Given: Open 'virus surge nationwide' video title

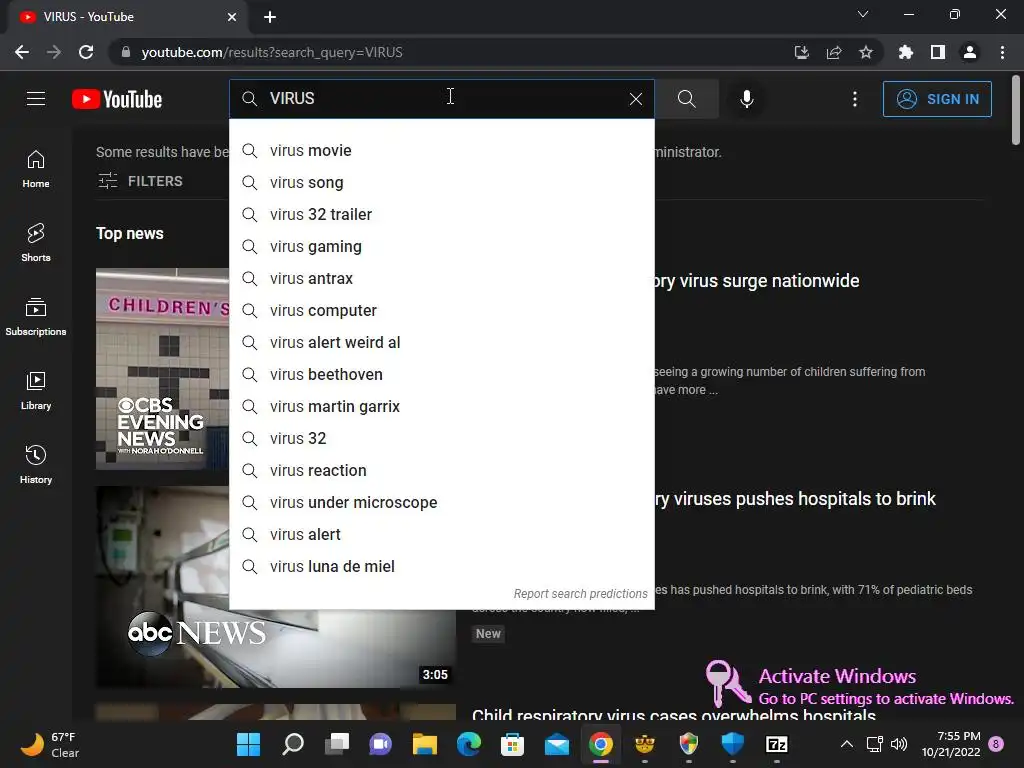Looking at the screenshot, I should click(x=757, y=281).
